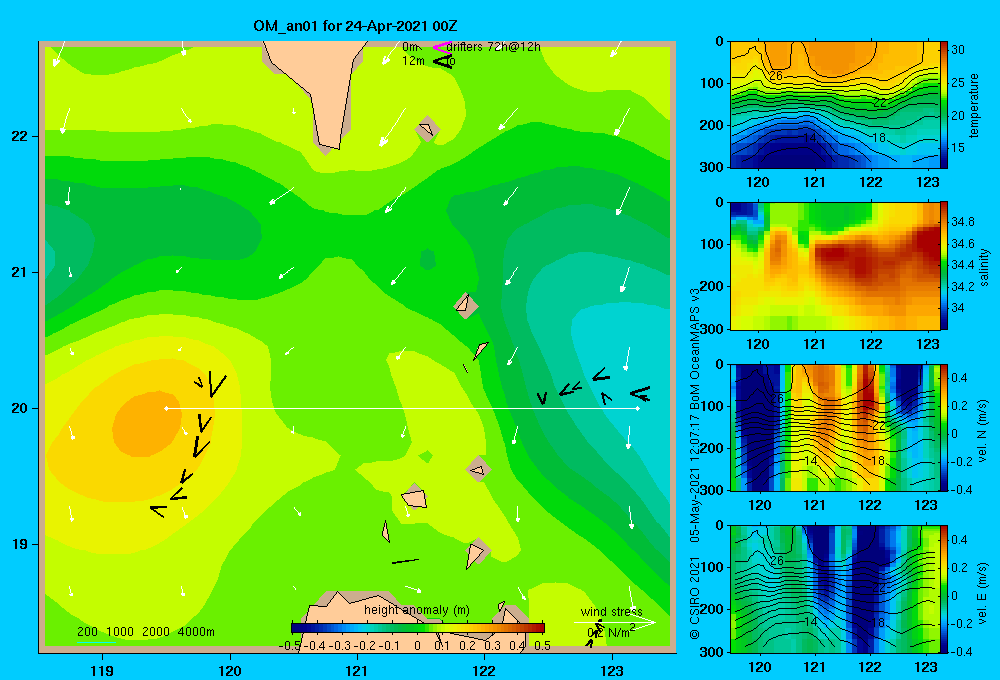Click the 'drifters 72h@12h' legend text
The height and width of the screenshot is (680, 1000).
click(x=494, y=47)
